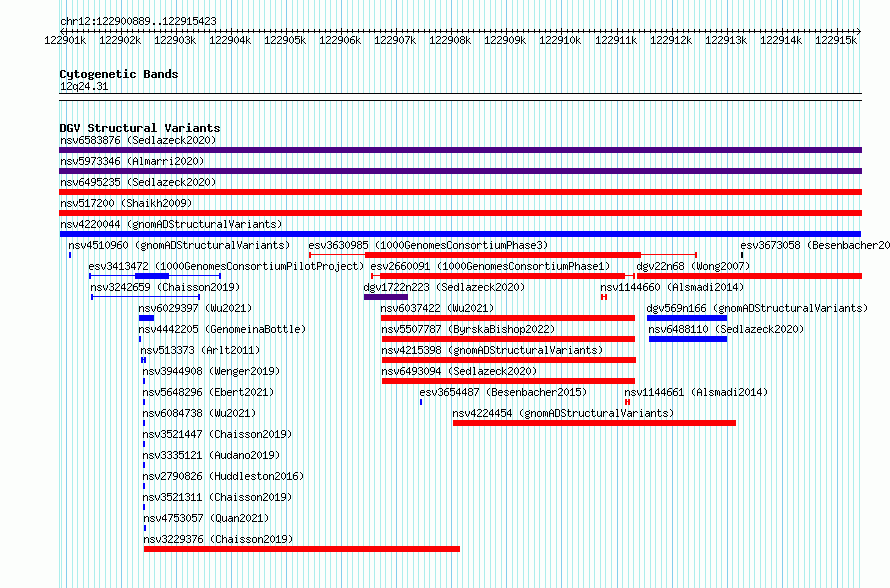Click the nsv3229376 (Chaisson2019) label
Image resolution: width=890 pixels, height=588 pixels.
tap(219, 539)
